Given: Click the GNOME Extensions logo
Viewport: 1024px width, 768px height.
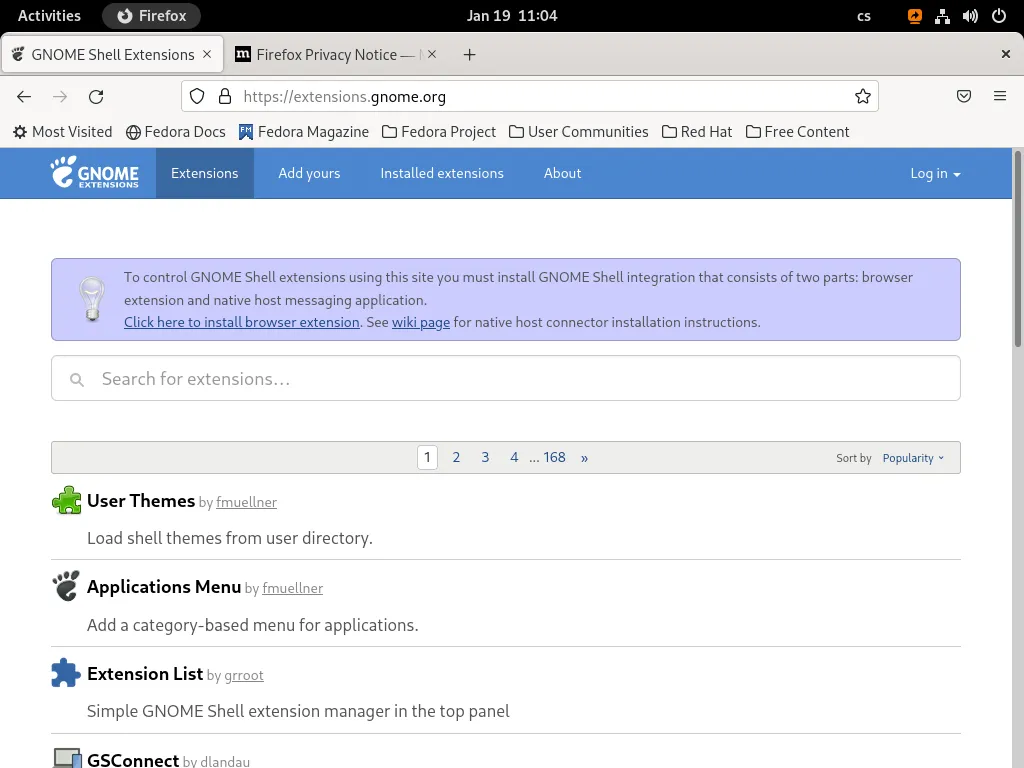Looking at the screenshot, I should coord(95,172).
